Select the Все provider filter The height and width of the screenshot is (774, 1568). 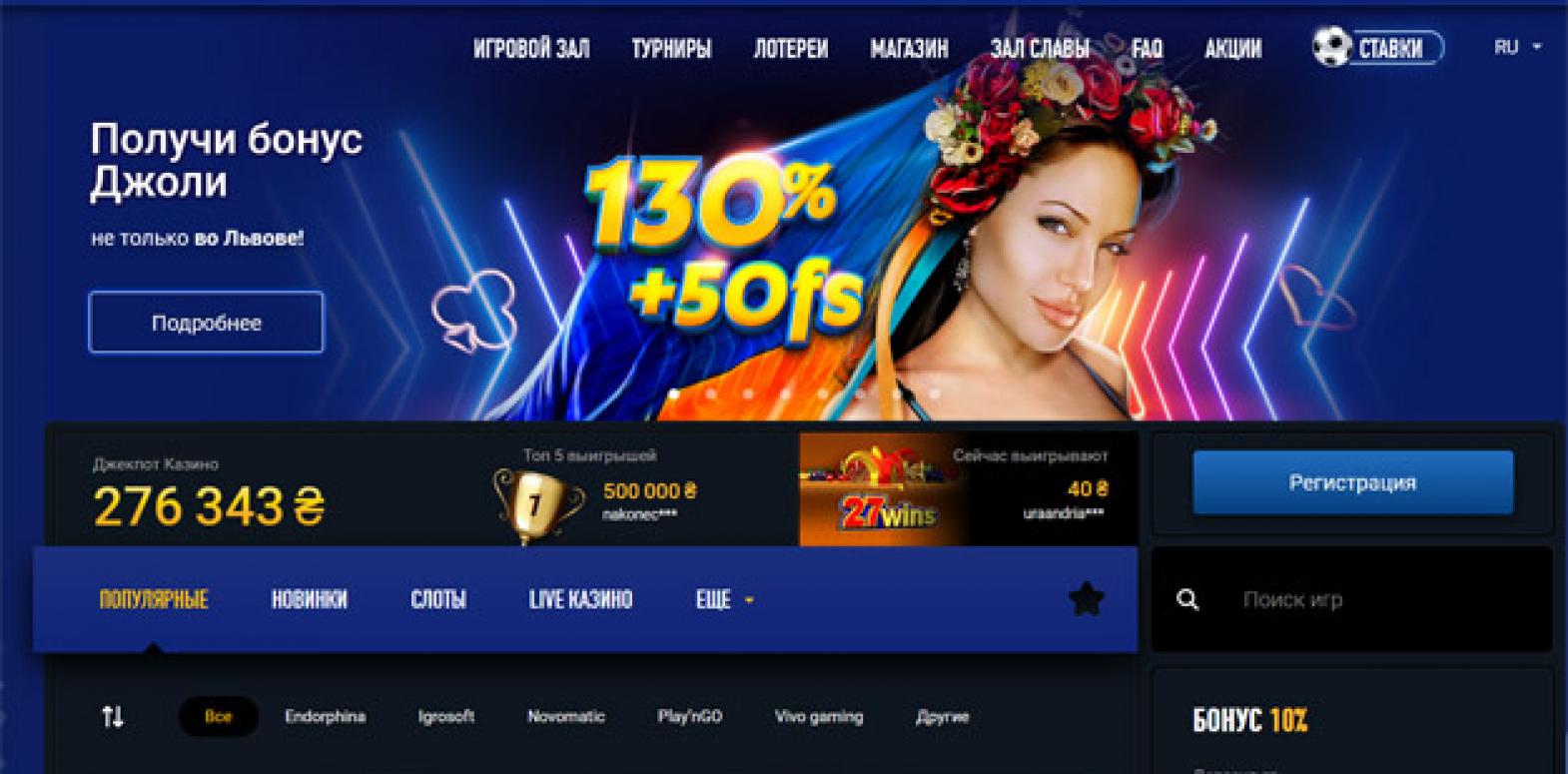218,716
